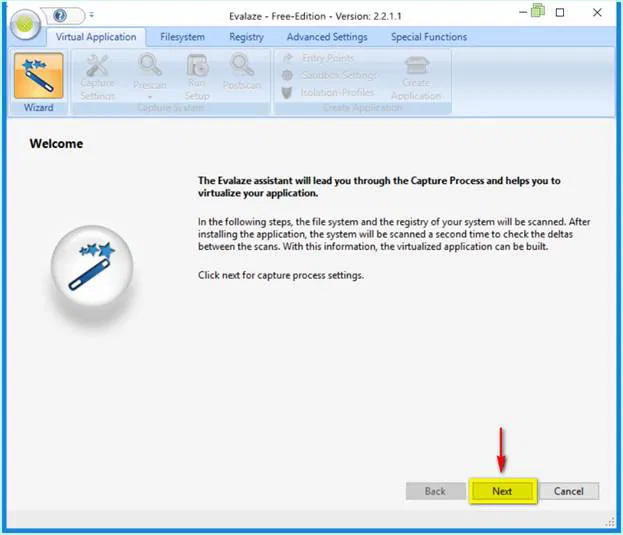Click the green window-stack icon in the title bar
Viewport: 623px width, 535px height.
(538, 11)
